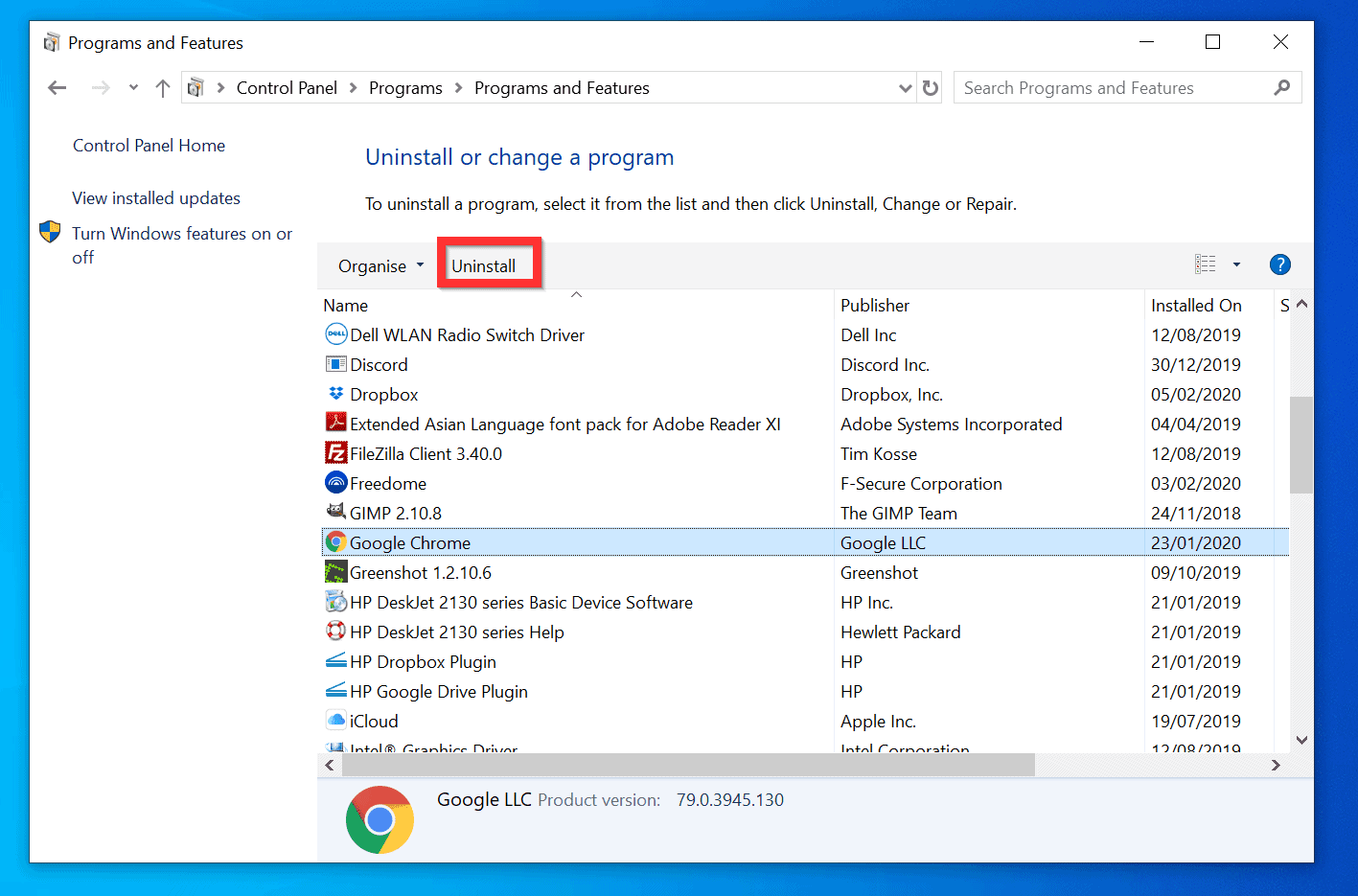
Task: Select the Greenshot 1.2.10.6 entry
Action: pyautogui.click(x=421, y=573)
